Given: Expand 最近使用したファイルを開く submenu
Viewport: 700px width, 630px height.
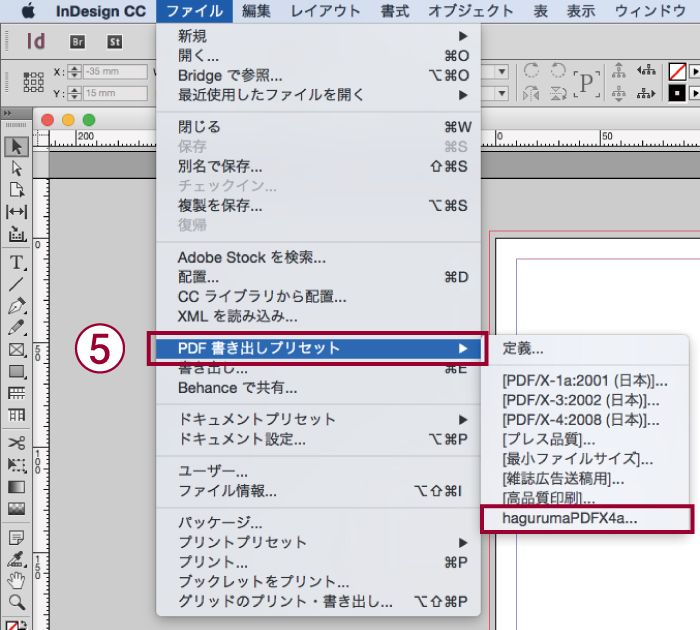Looking at the screenshot, I should [x=318, y=95].
